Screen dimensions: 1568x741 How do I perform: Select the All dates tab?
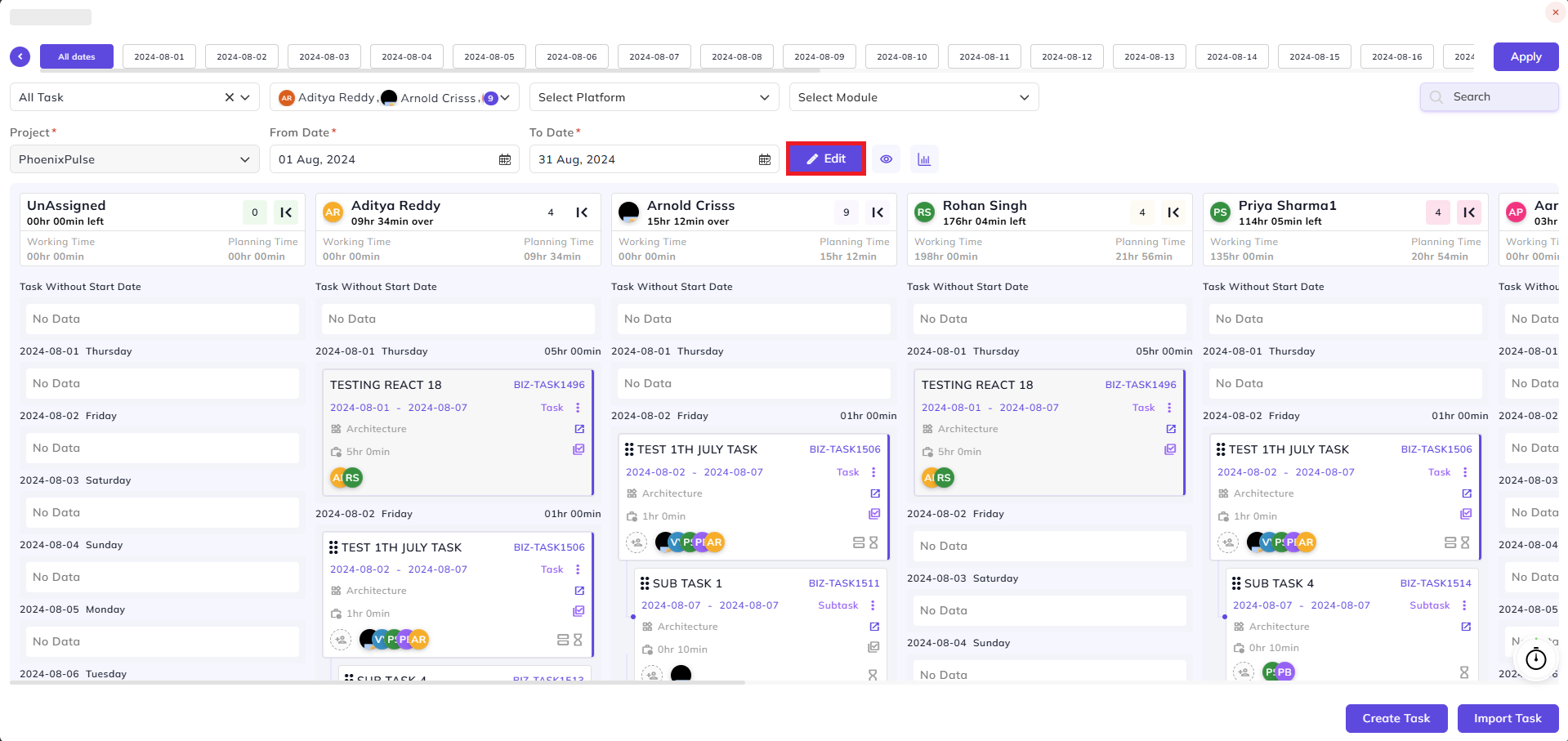pos(77,56)
